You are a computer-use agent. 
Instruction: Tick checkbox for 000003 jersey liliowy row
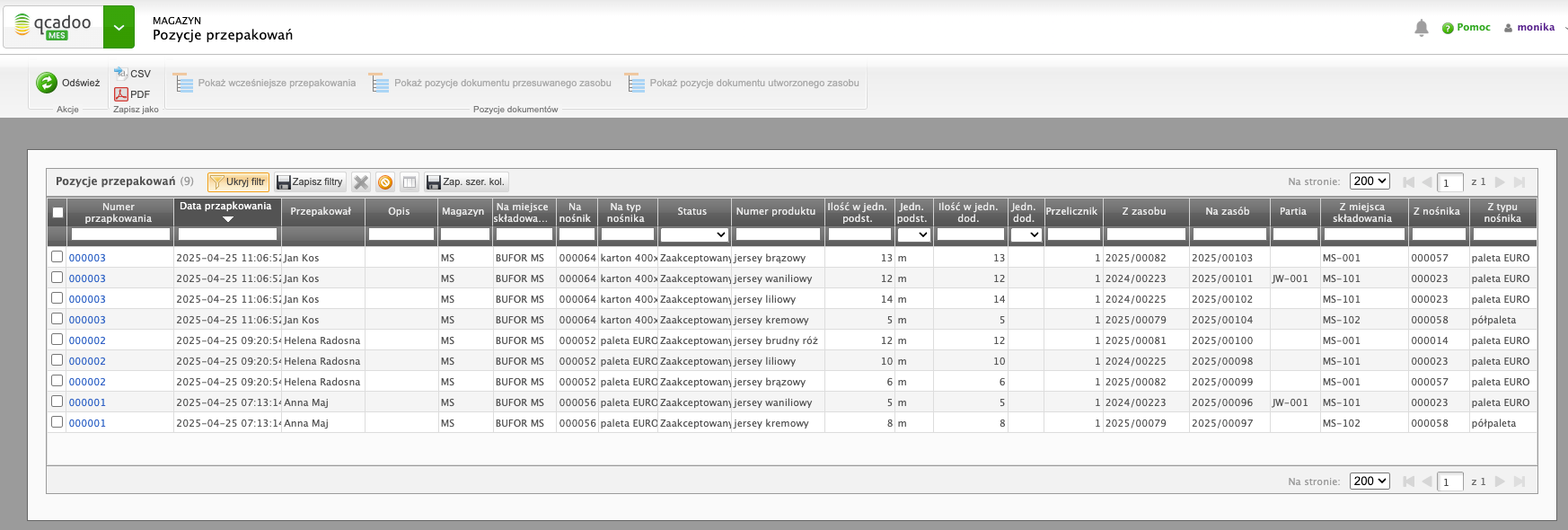[x=57, y=298]
